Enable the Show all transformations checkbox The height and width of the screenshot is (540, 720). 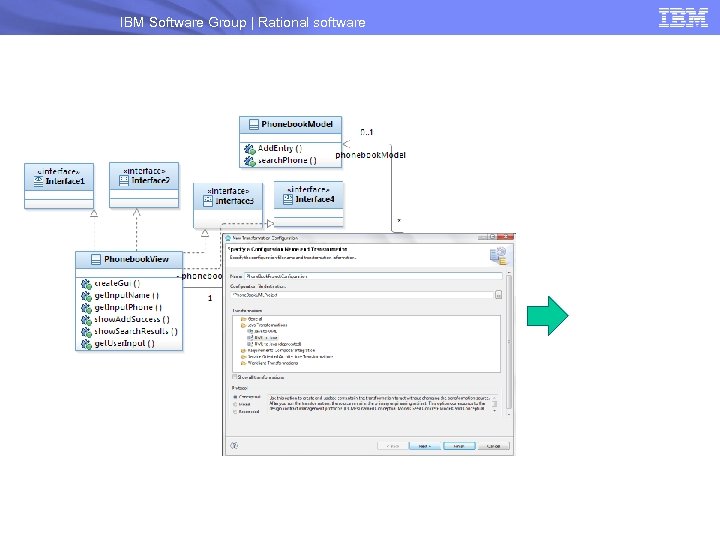click(235, 377)
